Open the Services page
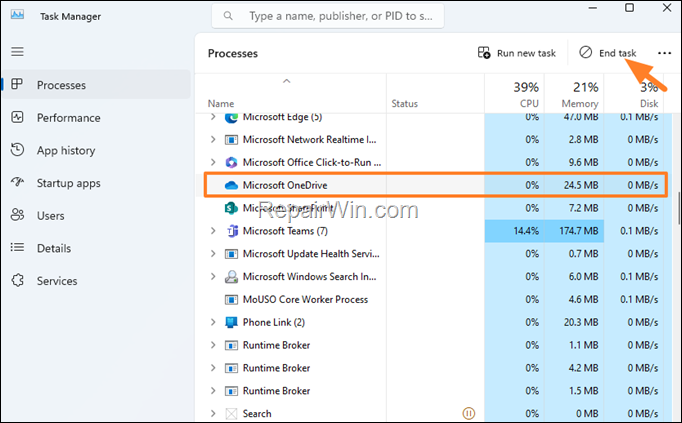Viewport: 682px width, 423px height. (96, 280)
